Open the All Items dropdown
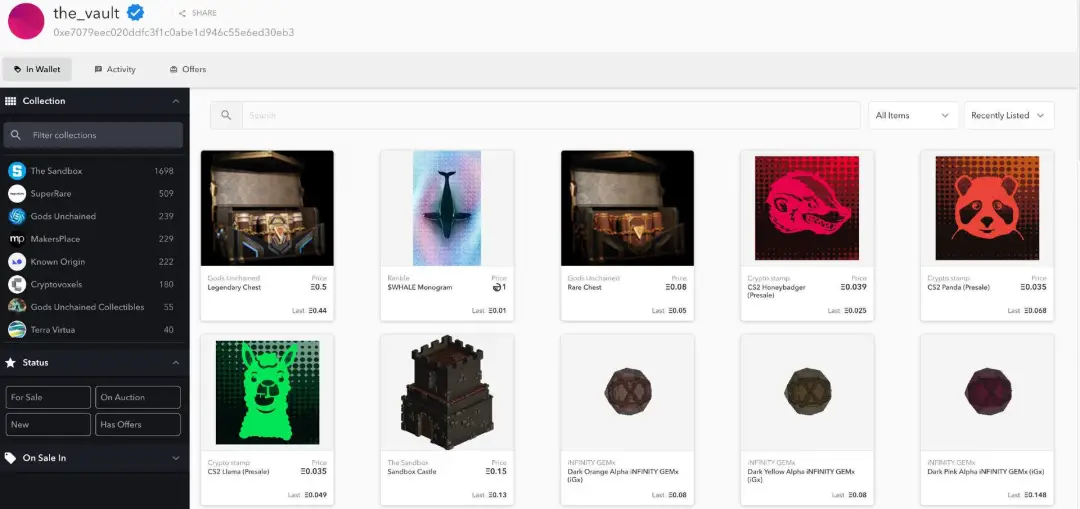 coord(913,116)
